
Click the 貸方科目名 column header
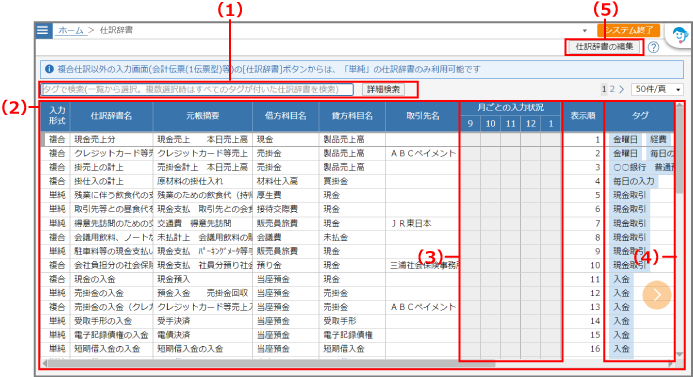[x=352, y=116]
